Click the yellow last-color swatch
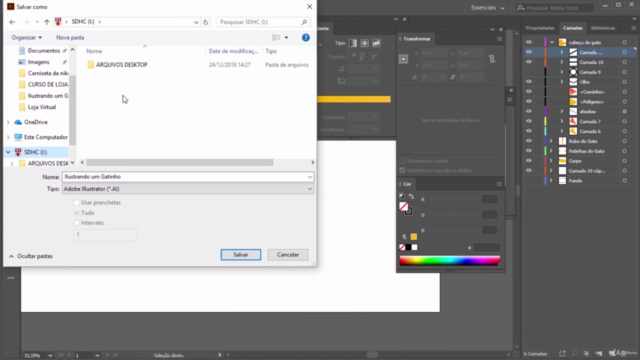The width and height of the screenshot is (640, 360). point(414,237)
